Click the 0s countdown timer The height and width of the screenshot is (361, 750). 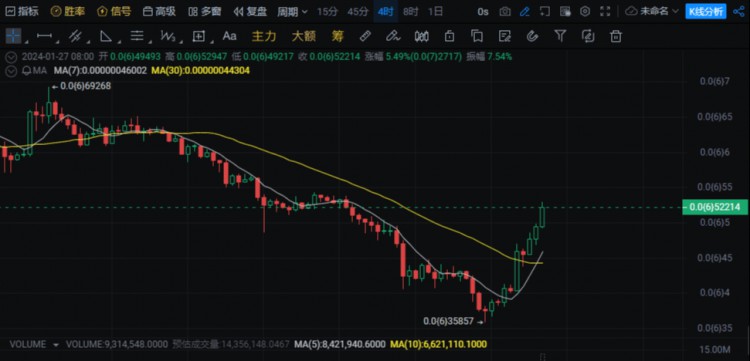coord(483,11)
